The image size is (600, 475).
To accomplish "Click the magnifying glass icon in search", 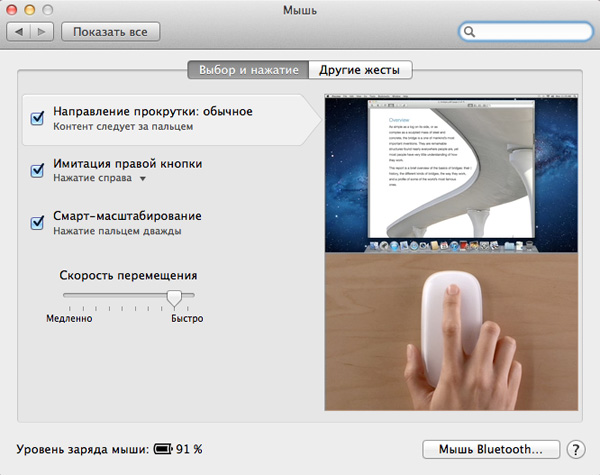I will point(472,32).
